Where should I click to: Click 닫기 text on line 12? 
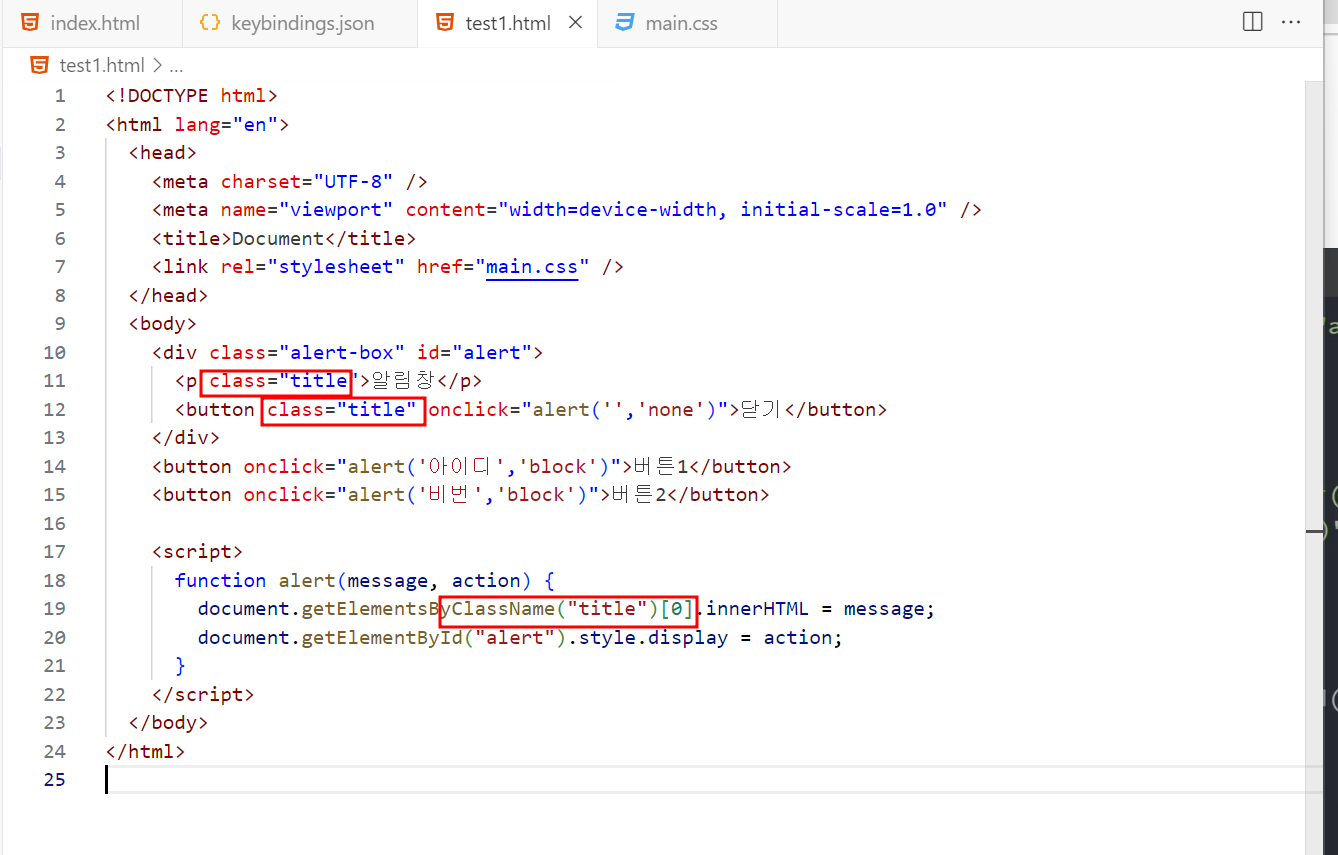(x=762, y=410)
